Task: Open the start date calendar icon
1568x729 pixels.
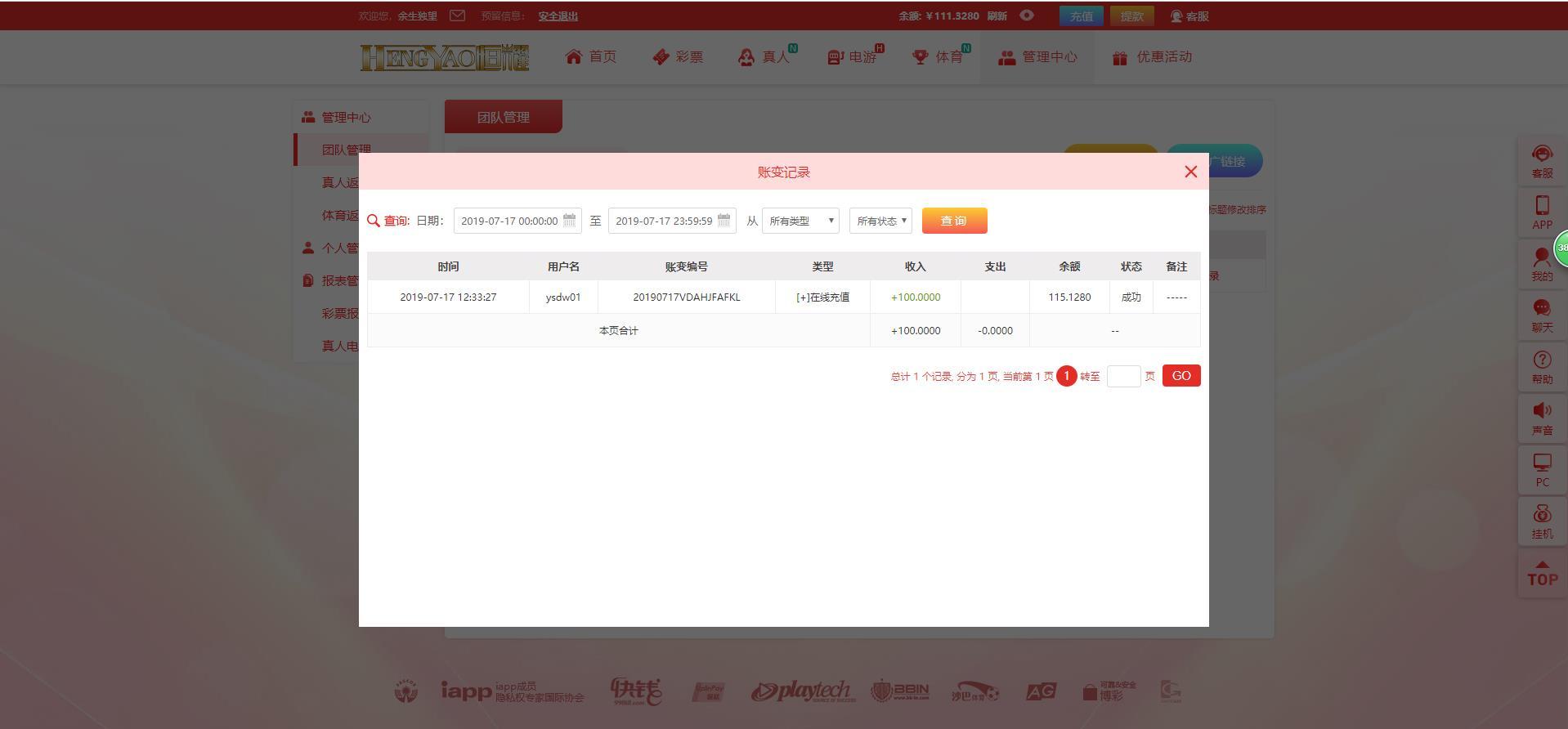Action: [569, 220]
